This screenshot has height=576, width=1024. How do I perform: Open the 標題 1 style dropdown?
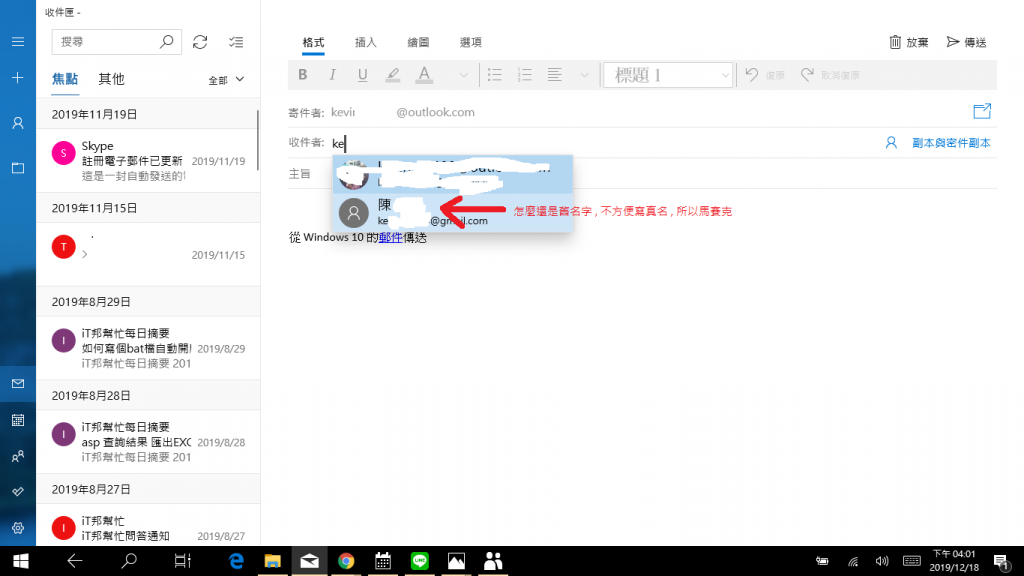[x=667, y=75]
